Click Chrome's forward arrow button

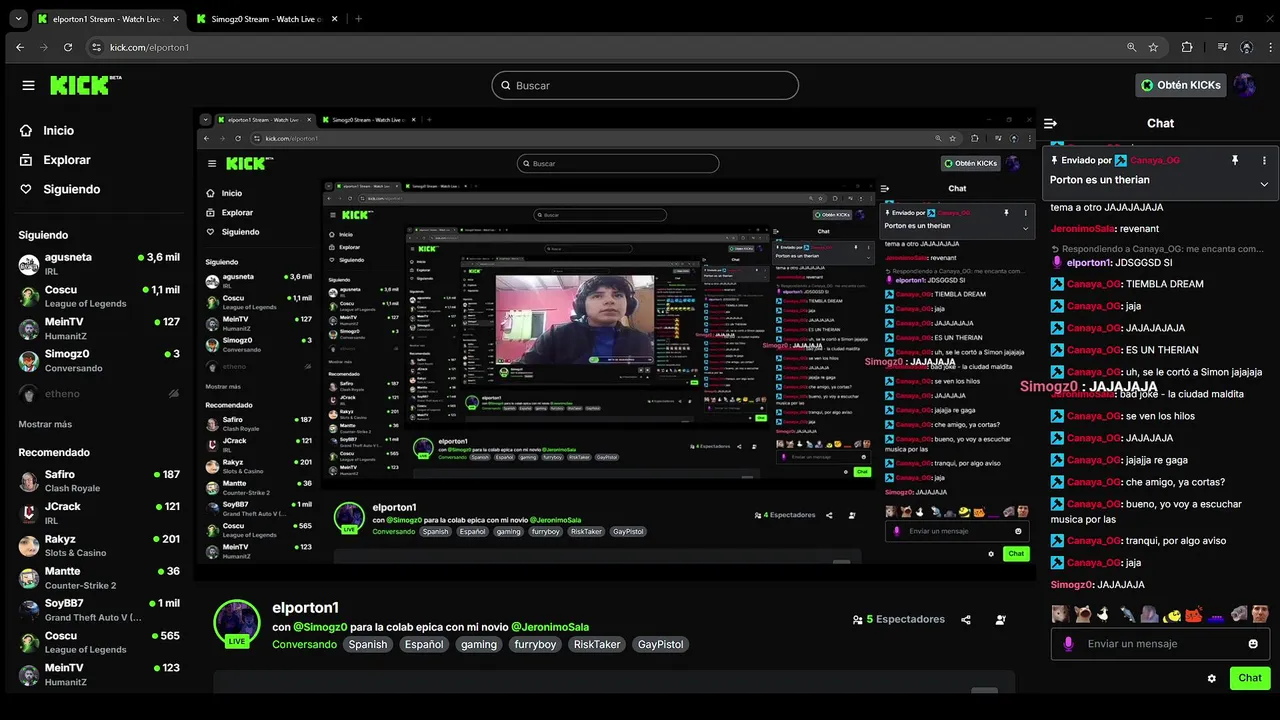44,47
